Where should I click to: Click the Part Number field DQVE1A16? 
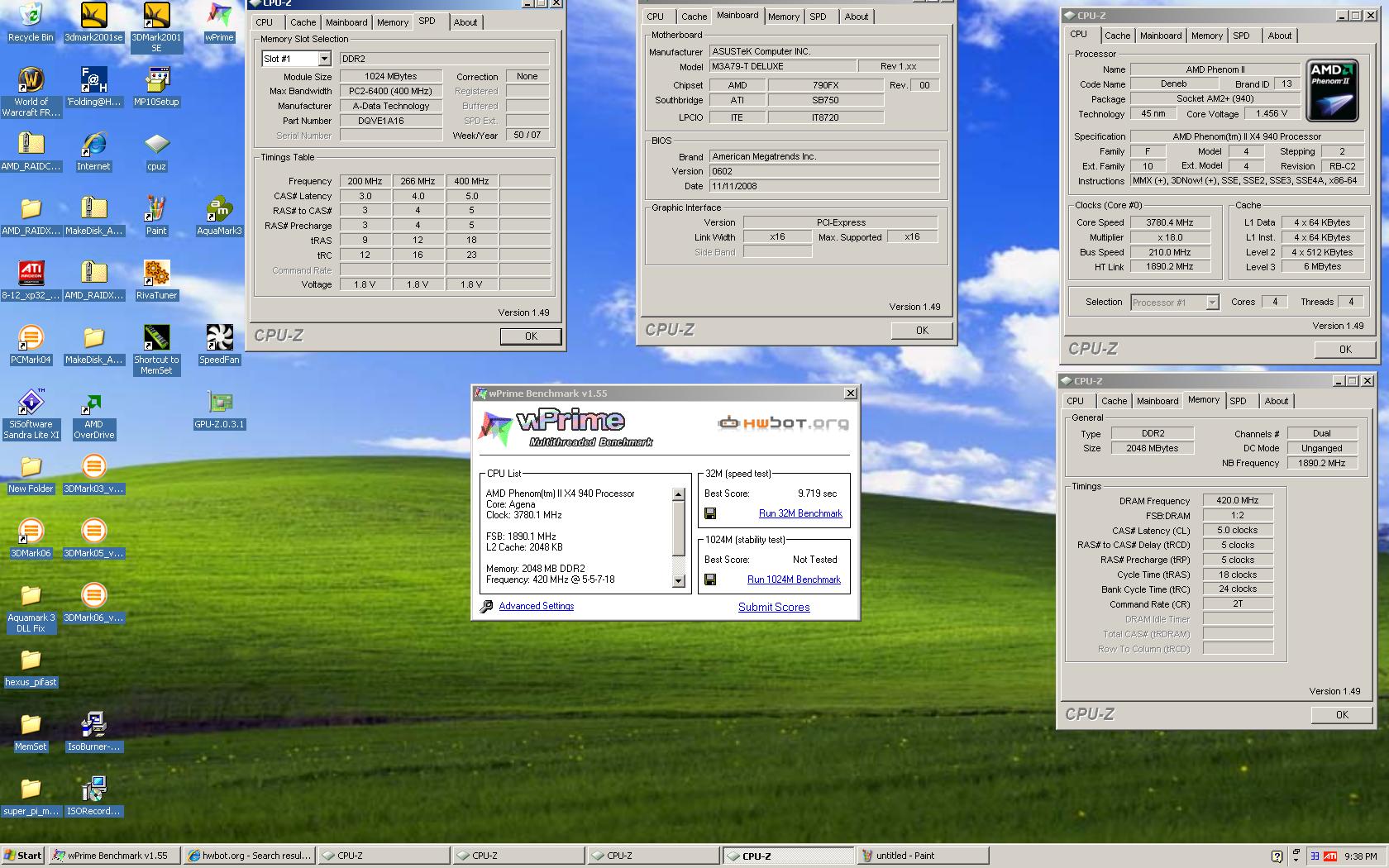(x=390, y=121)
